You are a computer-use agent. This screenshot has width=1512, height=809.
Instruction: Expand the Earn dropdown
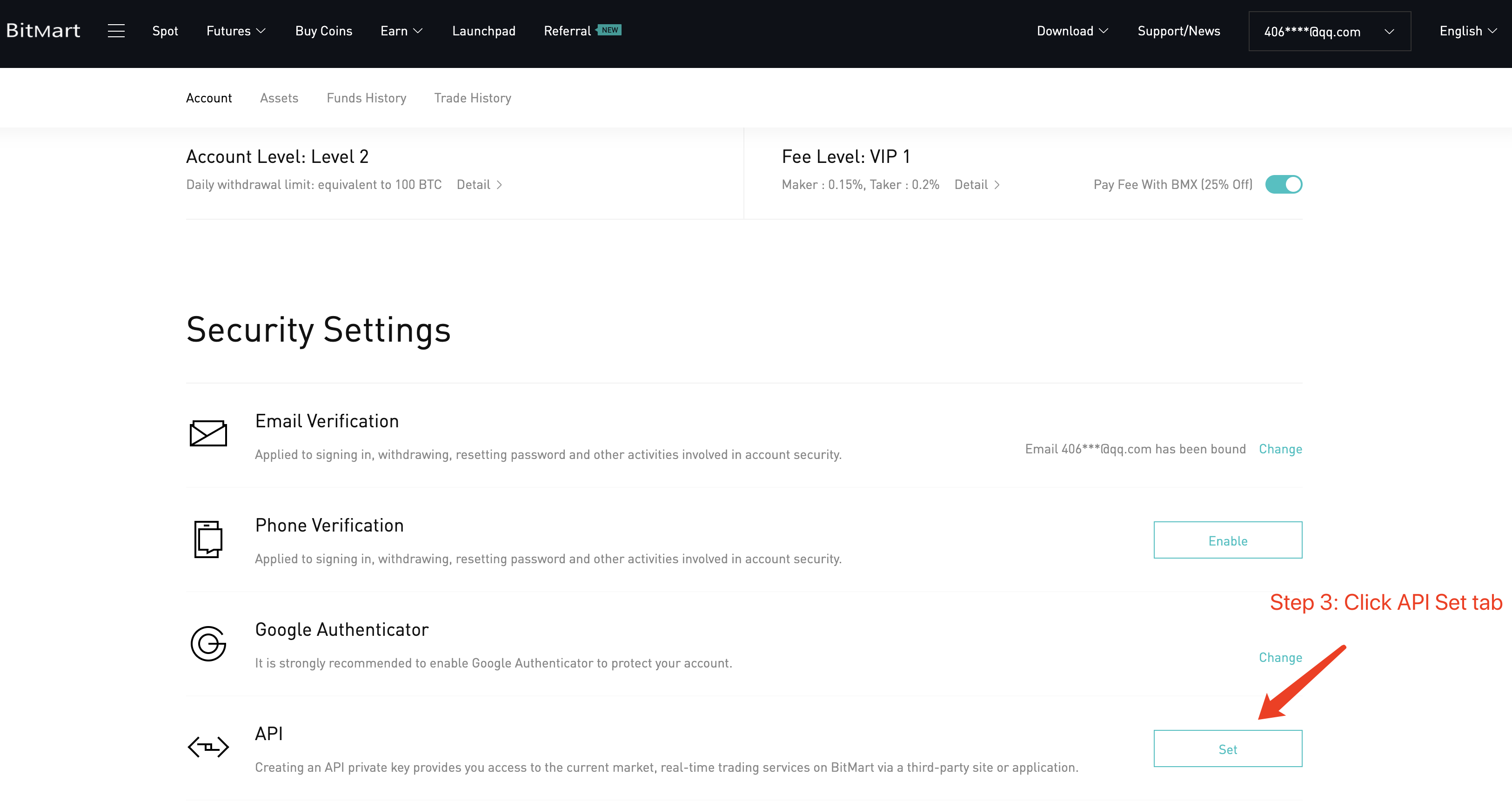click(401, 31)
